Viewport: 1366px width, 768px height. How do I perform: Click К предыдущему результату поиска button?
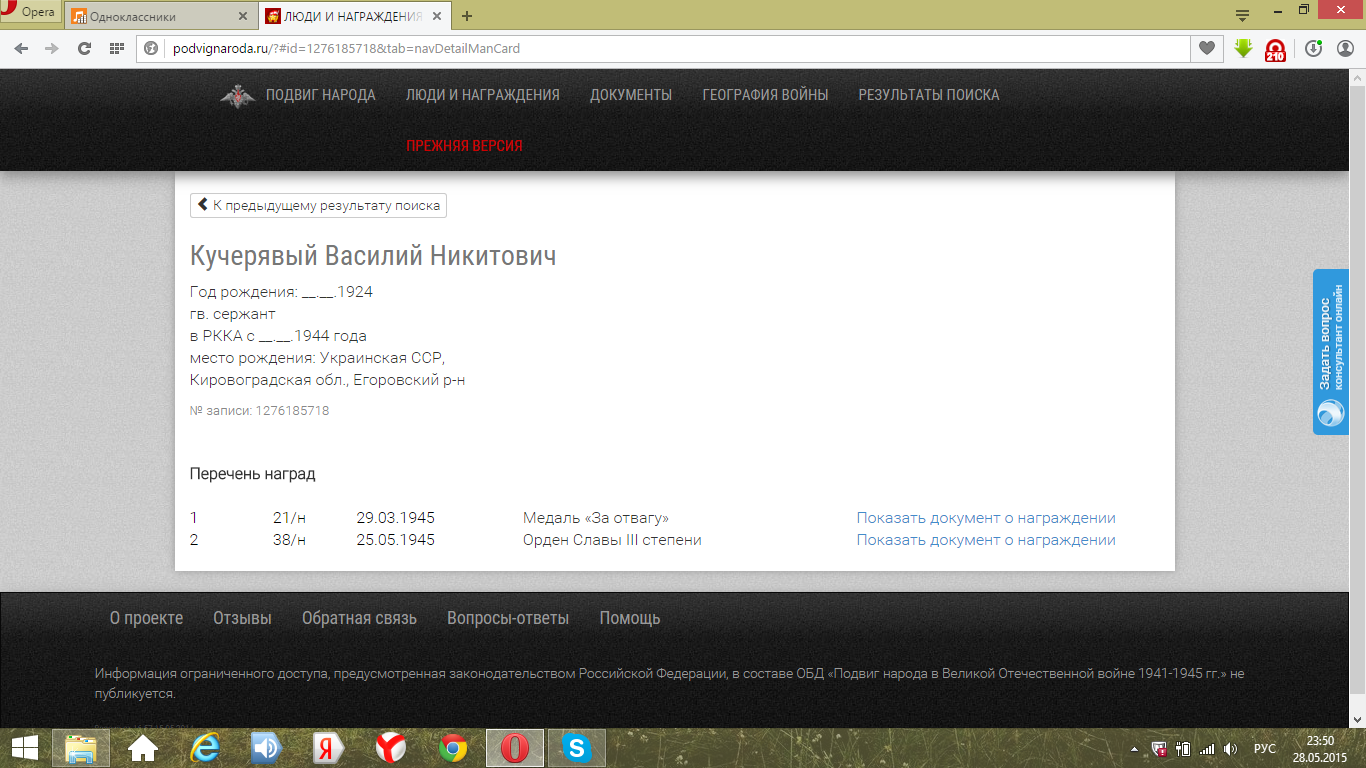318,205
